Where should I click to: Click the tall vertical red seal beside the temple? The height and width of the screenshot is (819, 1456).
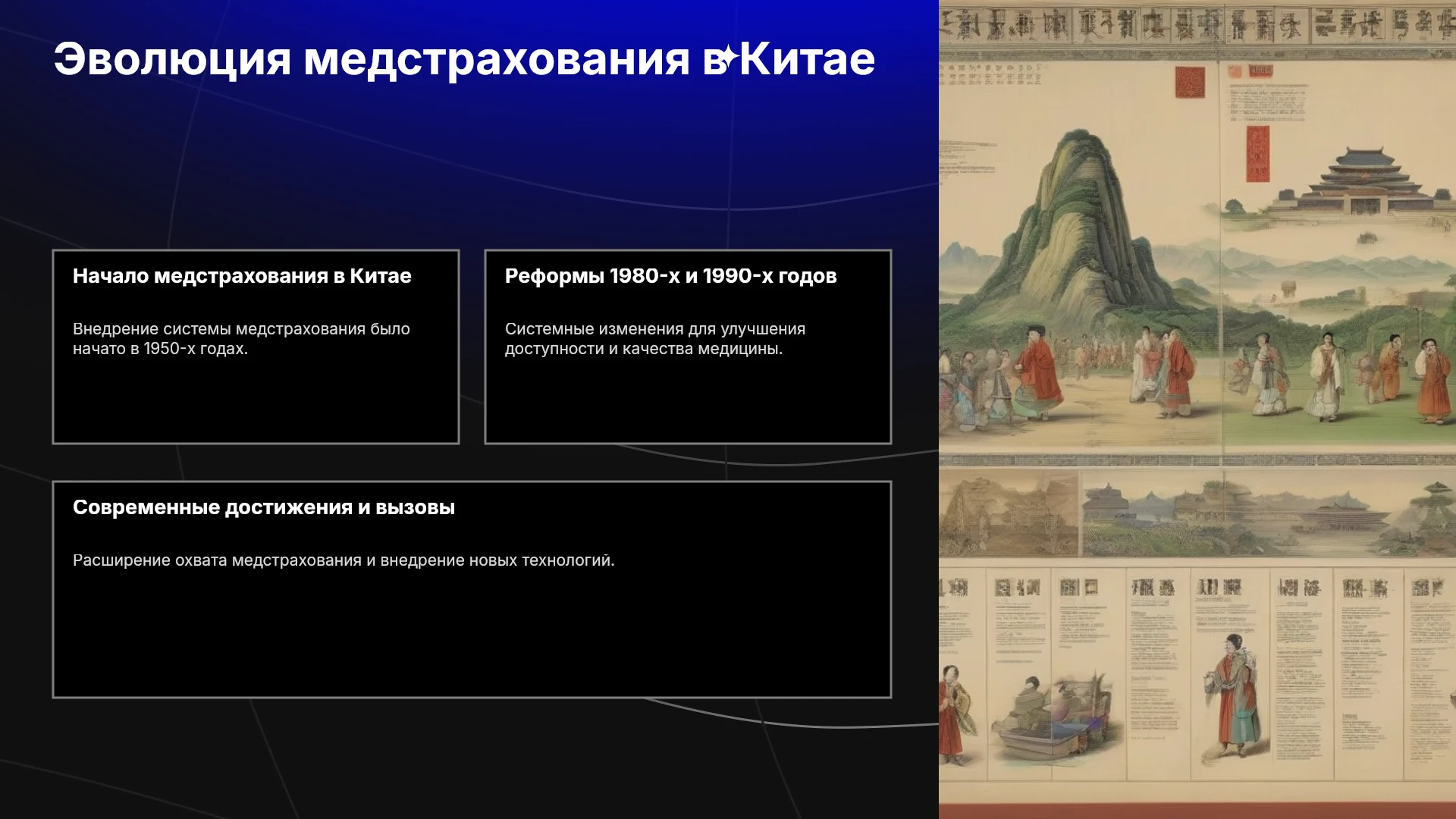tap(1257, 153)
